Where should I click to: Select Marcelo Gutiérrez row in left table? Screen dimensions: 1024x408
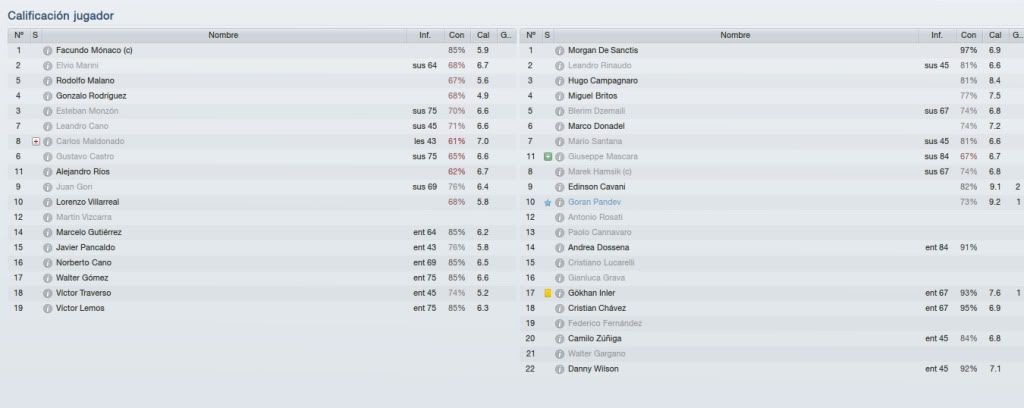click(x=261, y=232)
